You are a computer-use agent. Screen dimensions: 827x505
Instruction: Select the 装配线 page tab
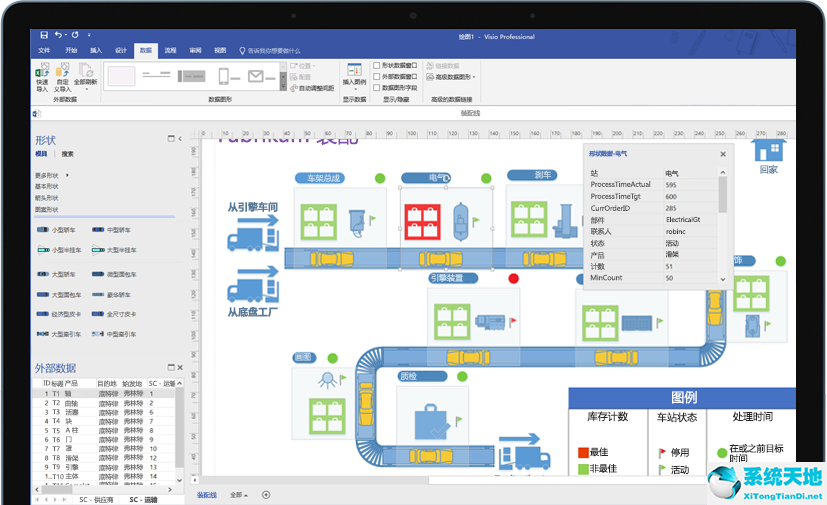tap(207, 495)
